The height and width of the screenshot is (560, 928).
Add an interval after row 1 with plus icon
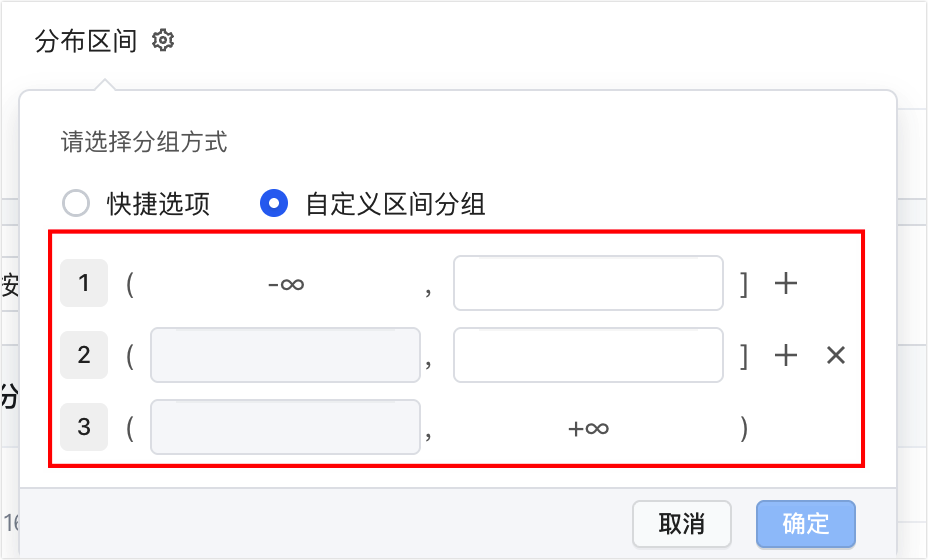click(786, 283)
